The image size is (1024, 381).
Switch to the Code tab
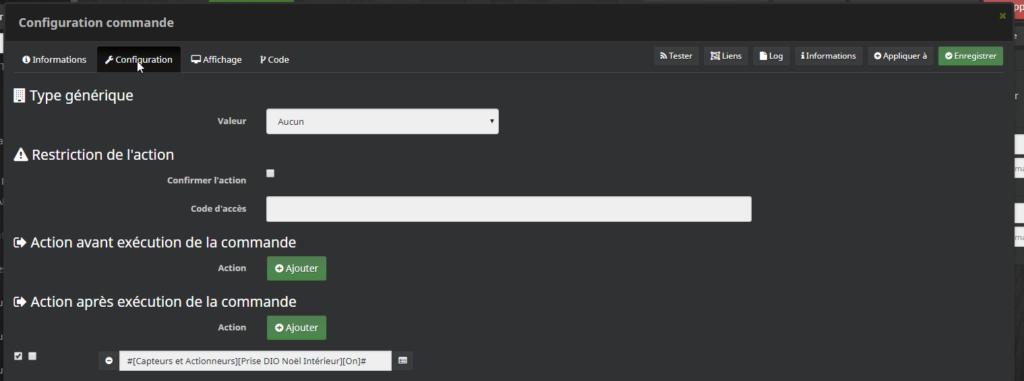274,59
